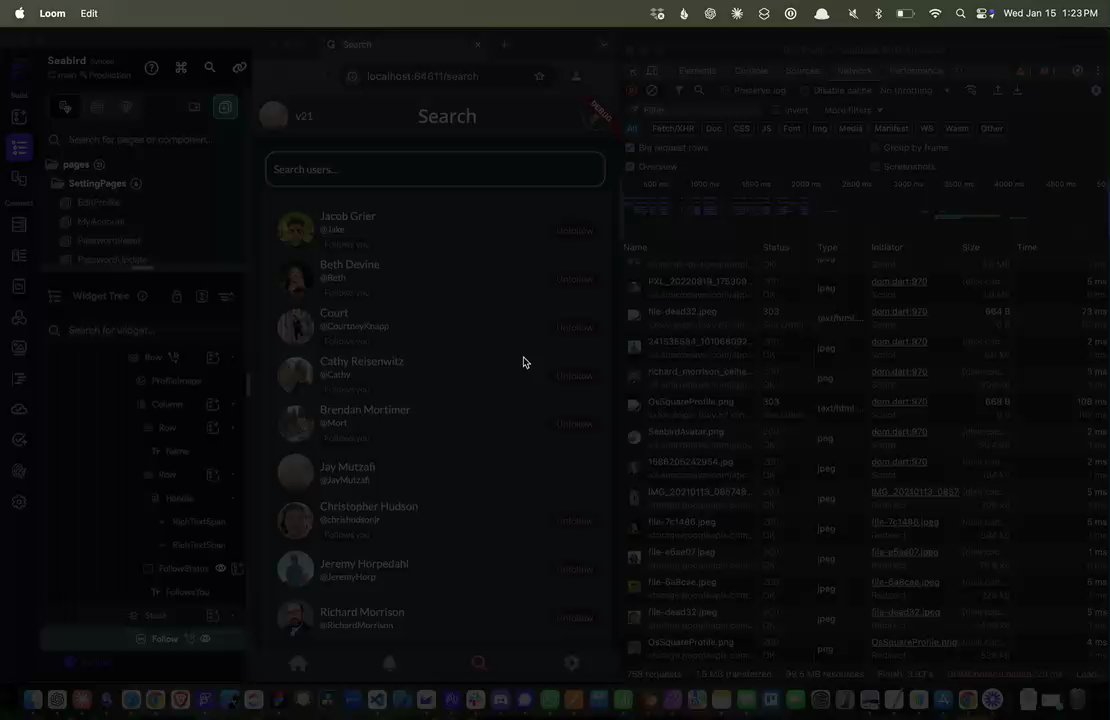This screenshot has width=1110, height=720.
Task: Enable Screenshots checkbox
Action: click(x=875, y=167)
